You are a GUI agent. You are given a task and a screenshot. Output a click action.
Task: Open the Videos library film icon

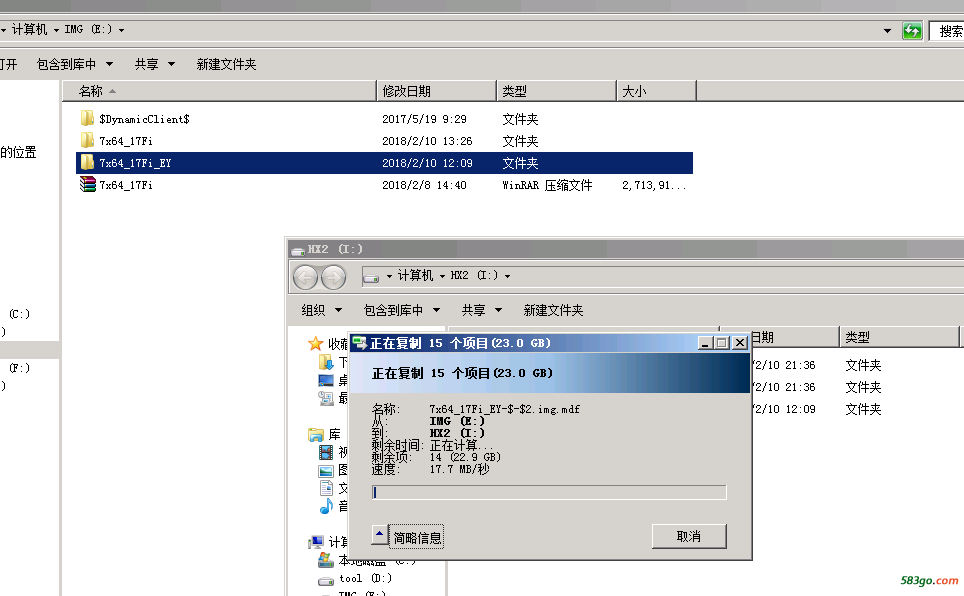(326, 453)
